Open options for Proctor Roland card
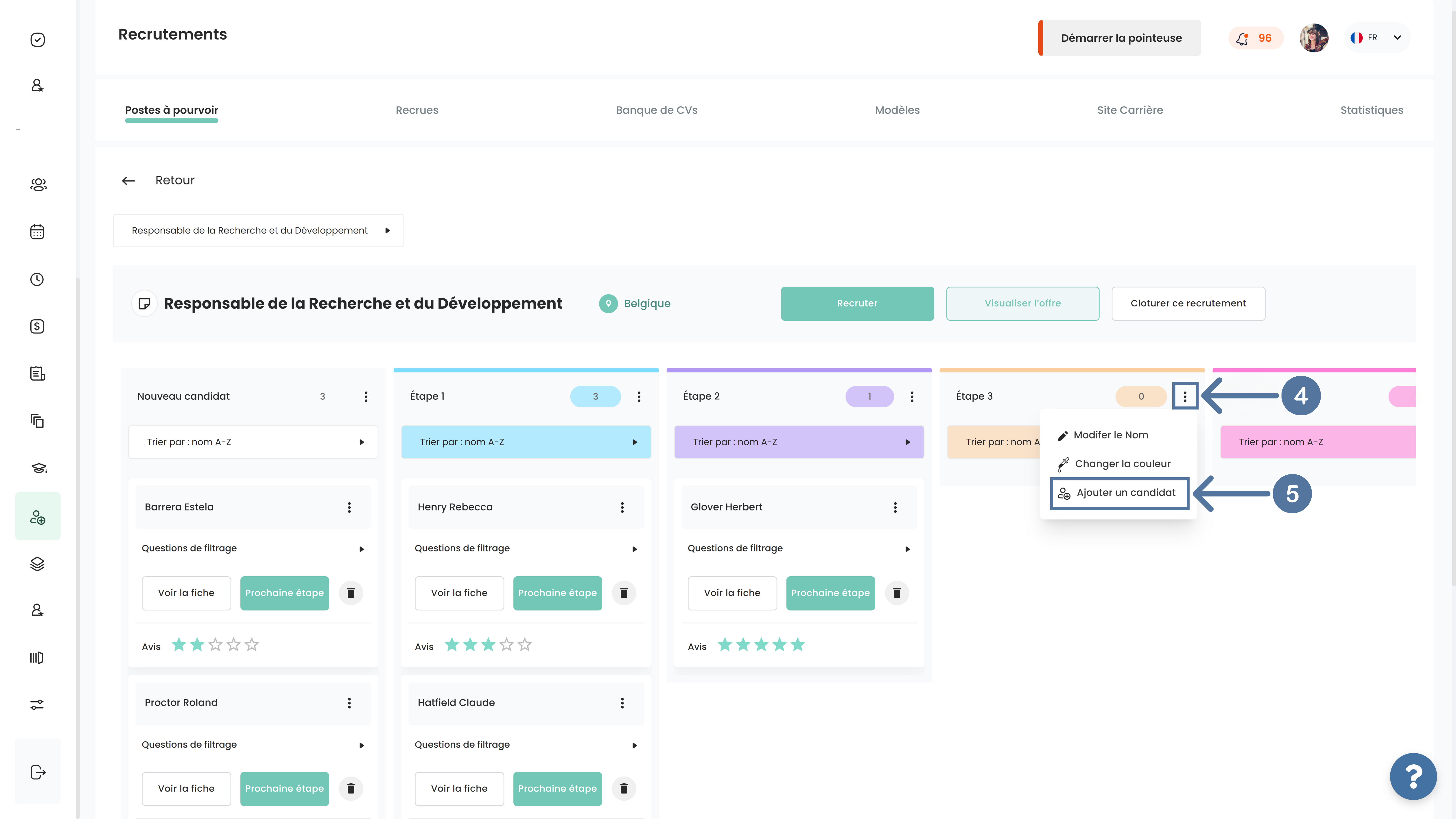Viewport: 1456px width, 819px height. coord(349,703)
